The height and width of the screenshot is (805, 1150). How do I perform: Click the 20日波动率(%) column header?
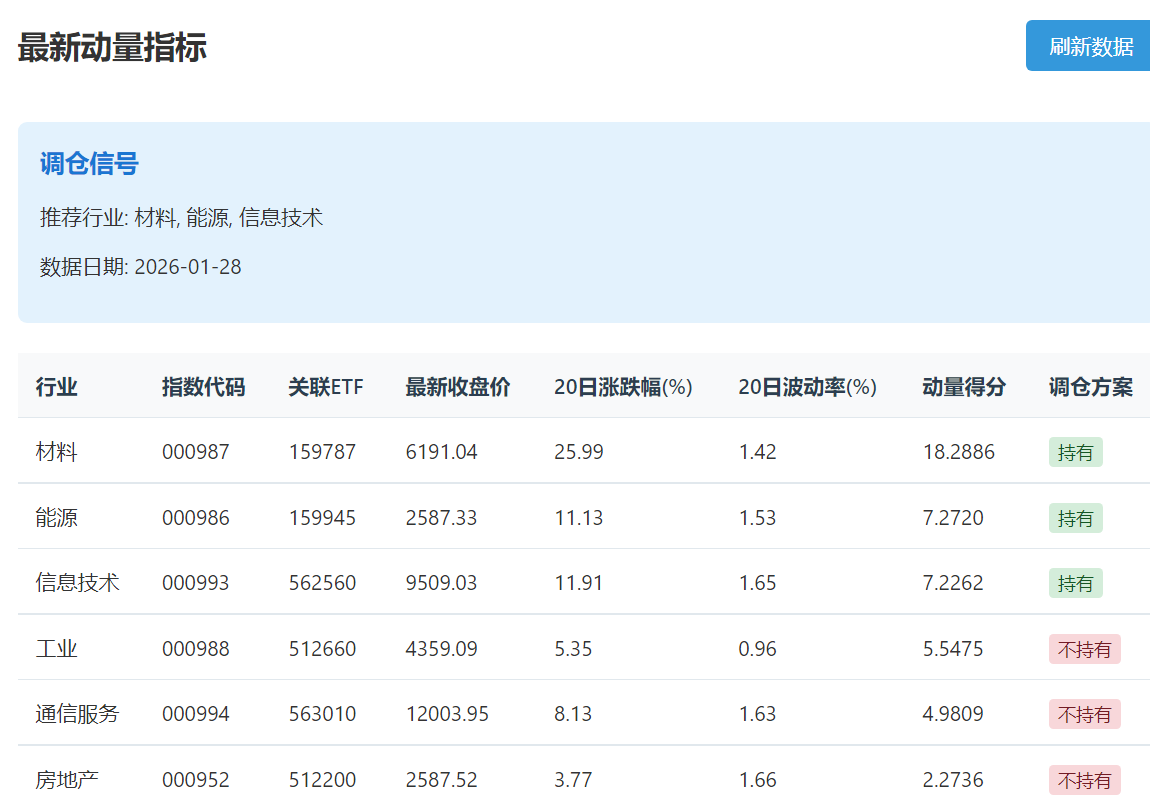tap(807, 387)
